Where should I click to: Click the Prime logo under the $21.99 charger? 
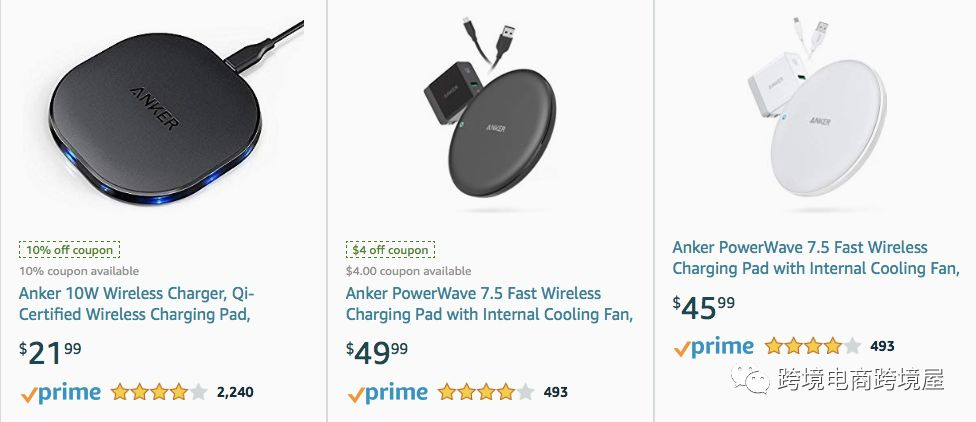click(60, 392)
